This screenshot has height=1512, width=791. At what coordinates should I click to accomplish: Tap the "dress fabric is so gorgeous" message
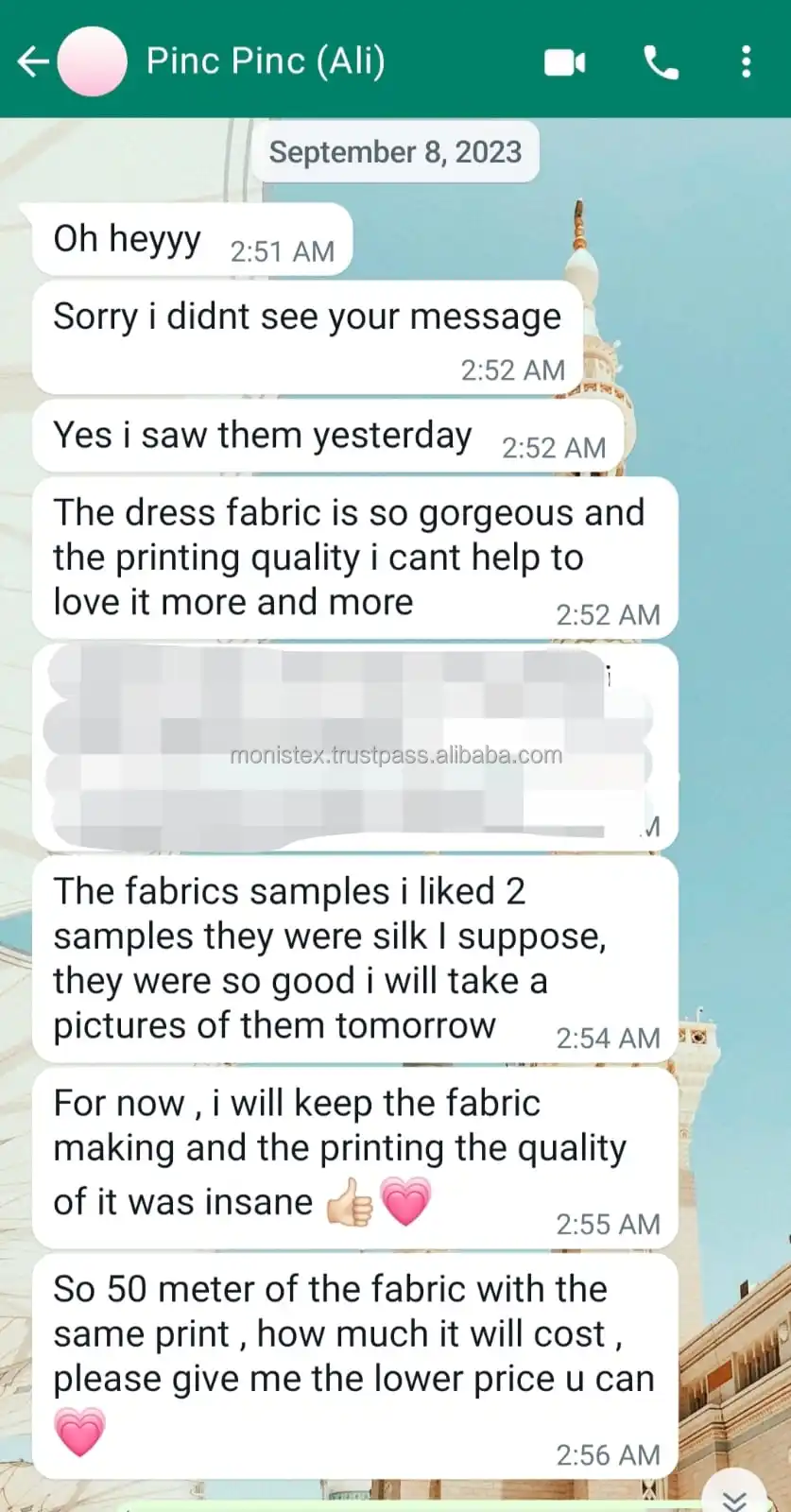(355, 558)
